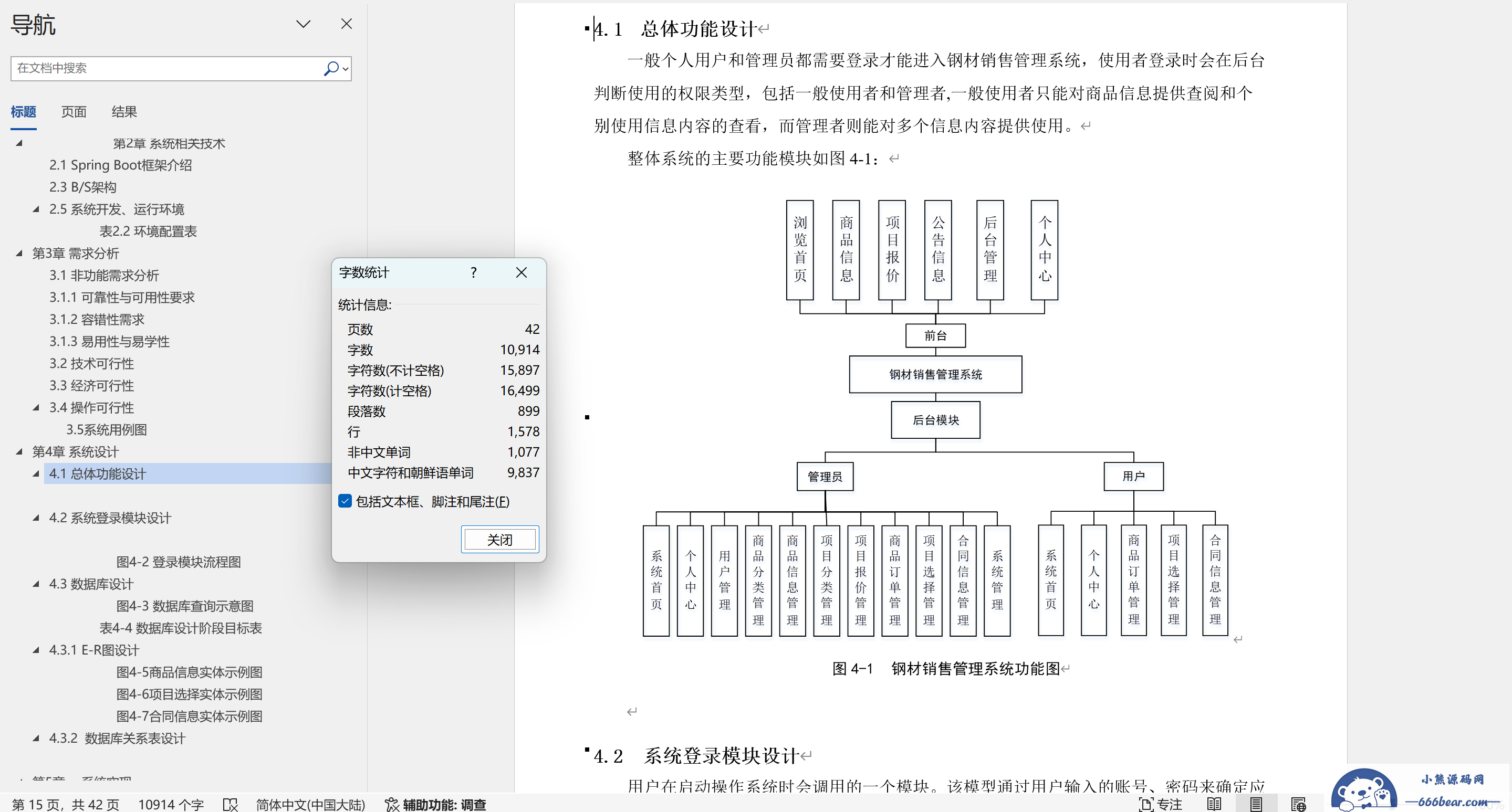
Task: Click the 管理员 box in the diagram
Action: [x=825, y=476]
